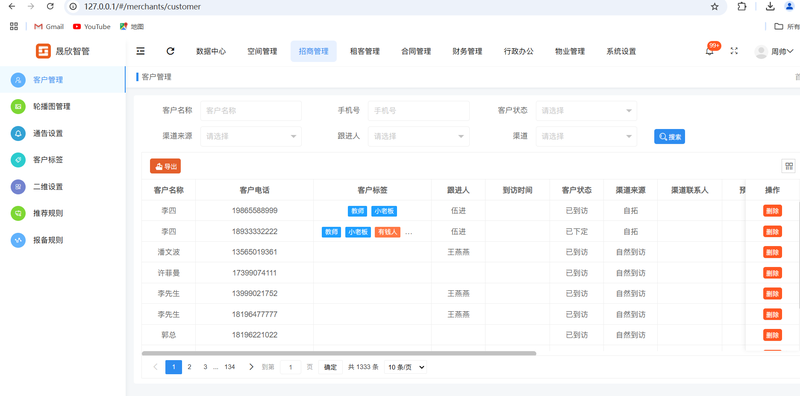
Task: Open the browser extensions puzzle icon
Action: pos(742,7)
